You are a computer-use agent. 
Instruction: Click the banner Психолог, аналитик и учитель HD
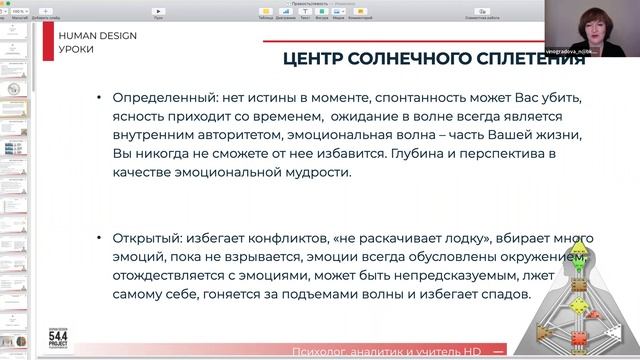point(387,351)
